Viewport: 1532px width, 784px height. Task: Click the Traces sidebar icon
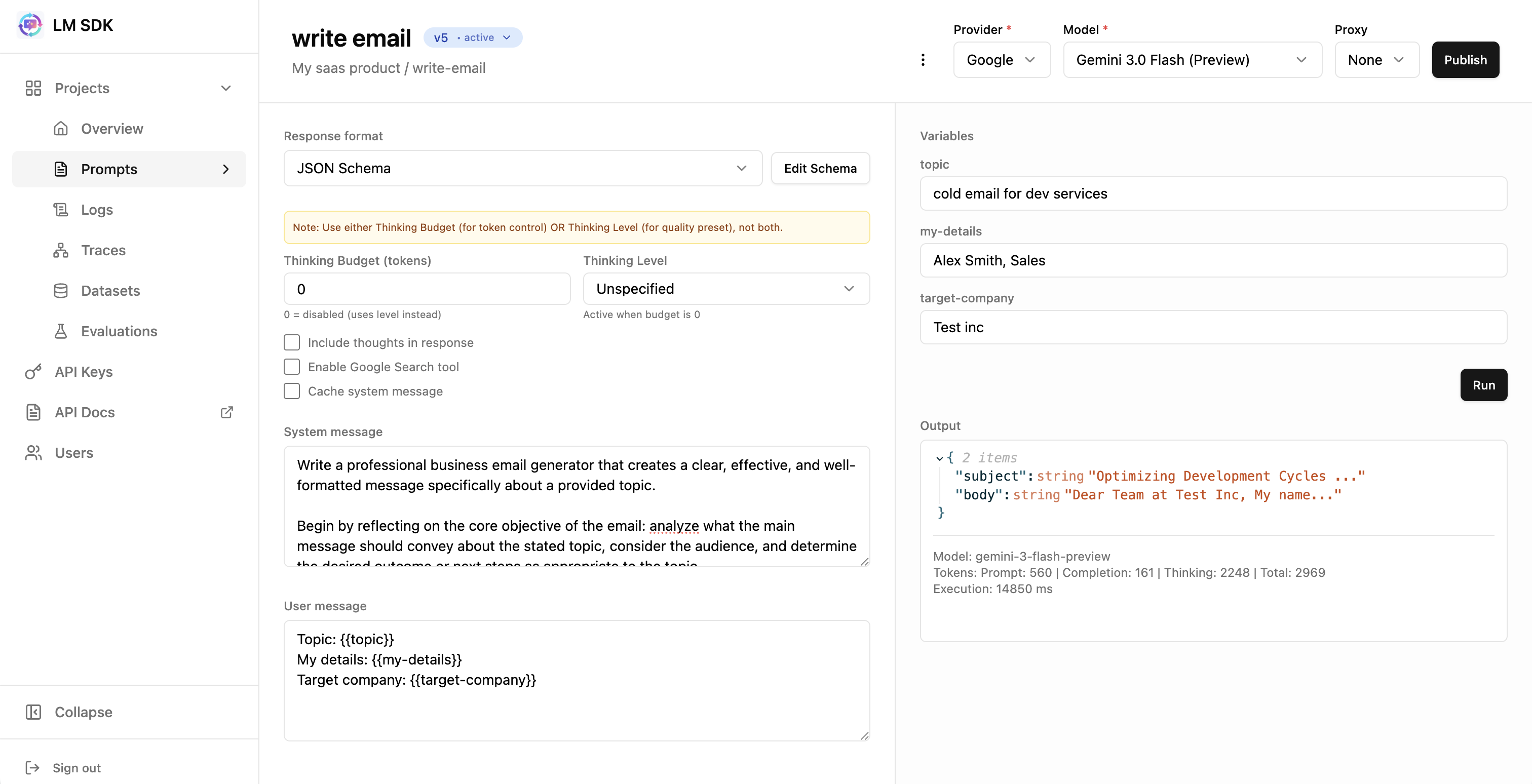pos(61,250)
